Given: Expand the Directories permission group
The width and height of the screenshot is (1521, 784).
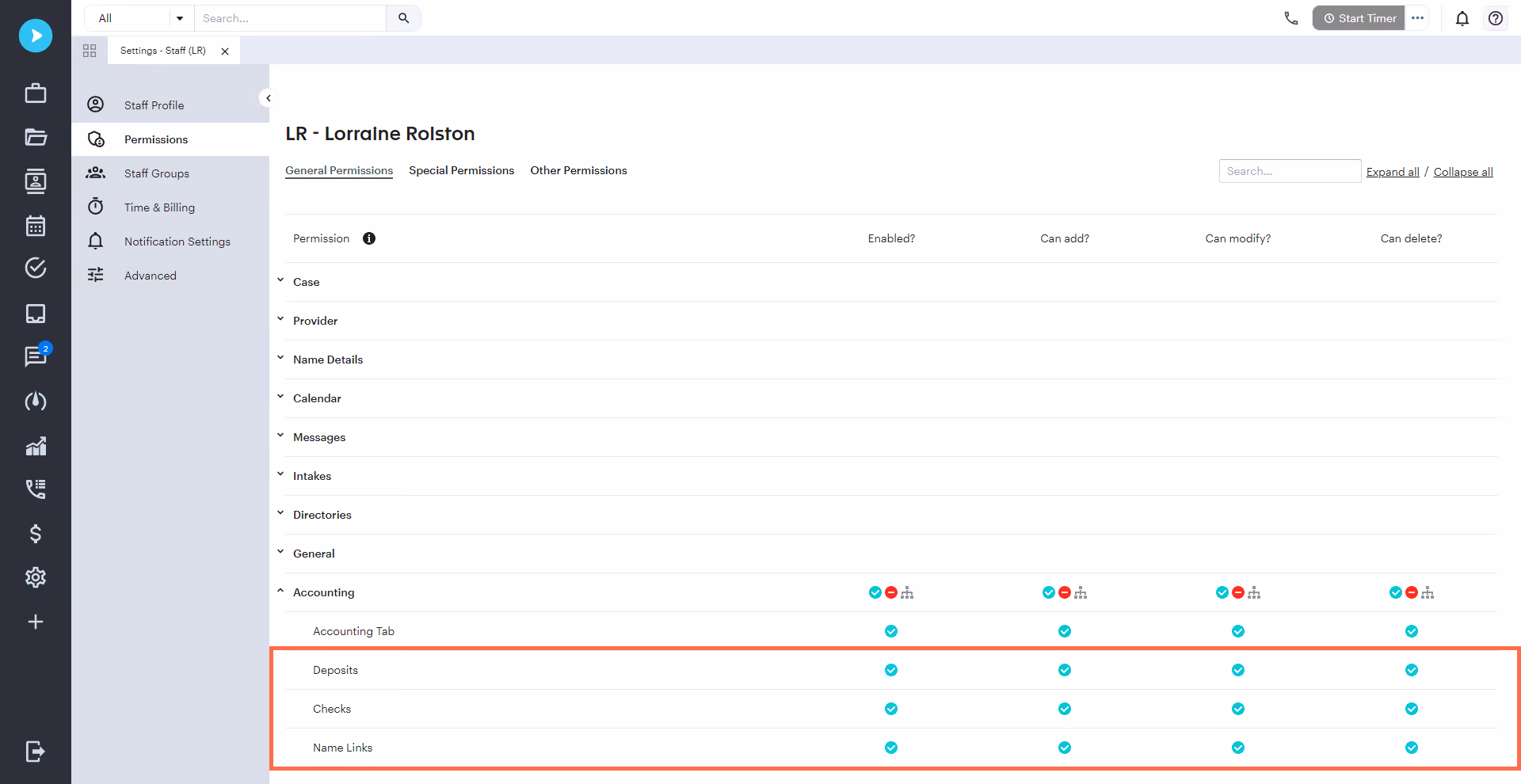Looking at the screenshot, I should pos(280,513).
